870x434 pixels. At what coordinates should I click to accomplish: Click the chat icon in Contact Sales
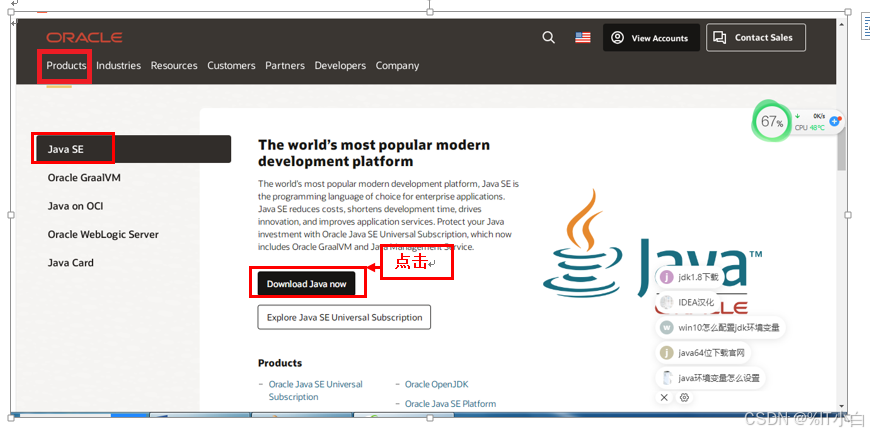(720, 38)
